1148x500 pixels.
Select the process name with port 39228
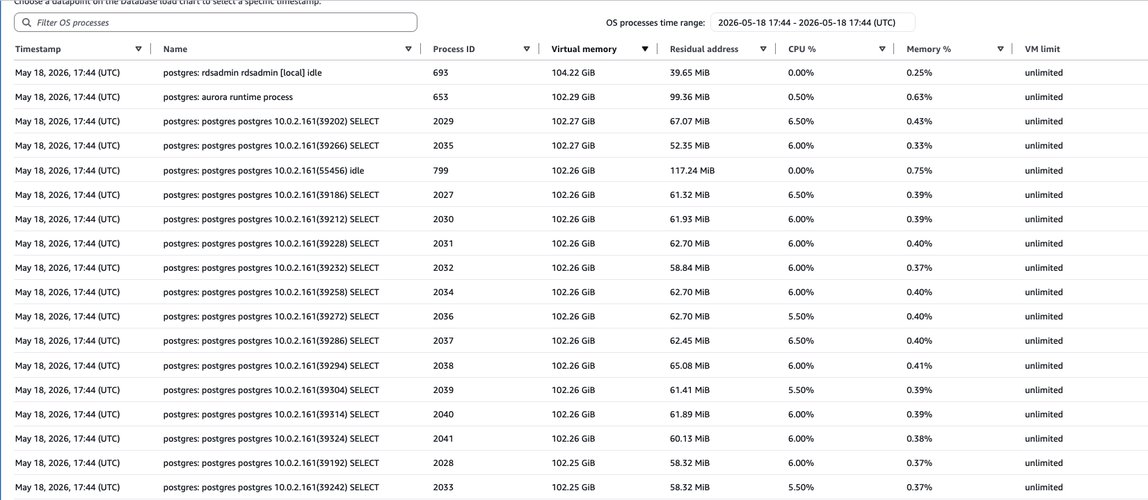point(271,243)
